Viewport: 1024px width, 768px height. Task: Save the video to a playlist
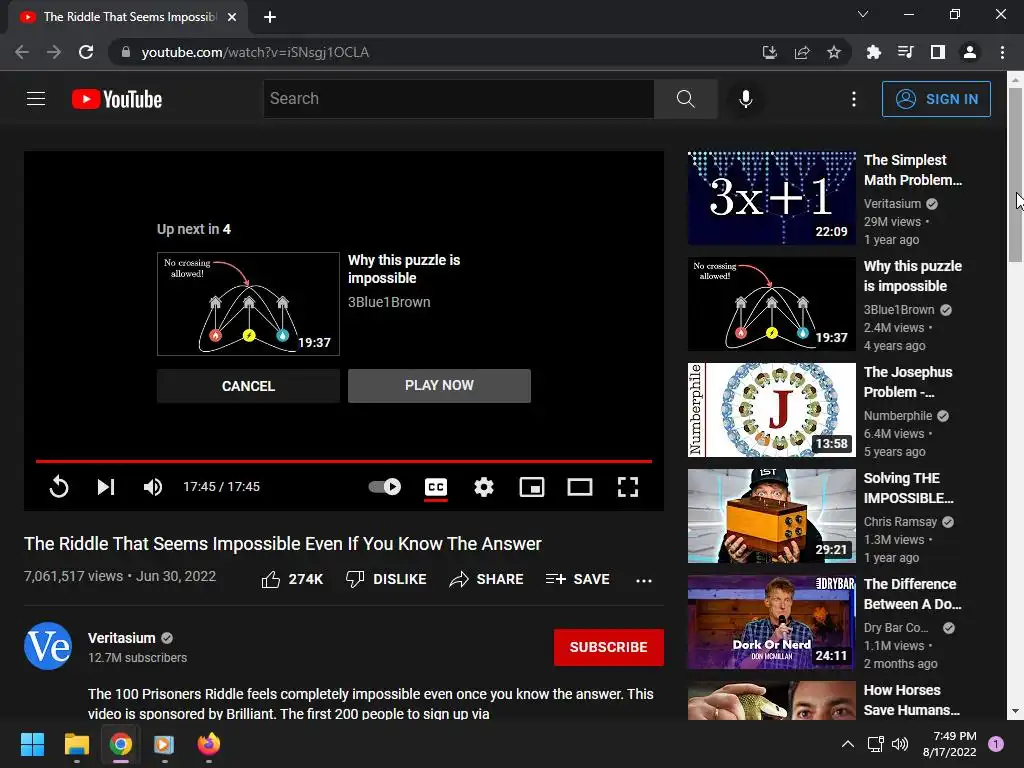click(x=577, y=579)
